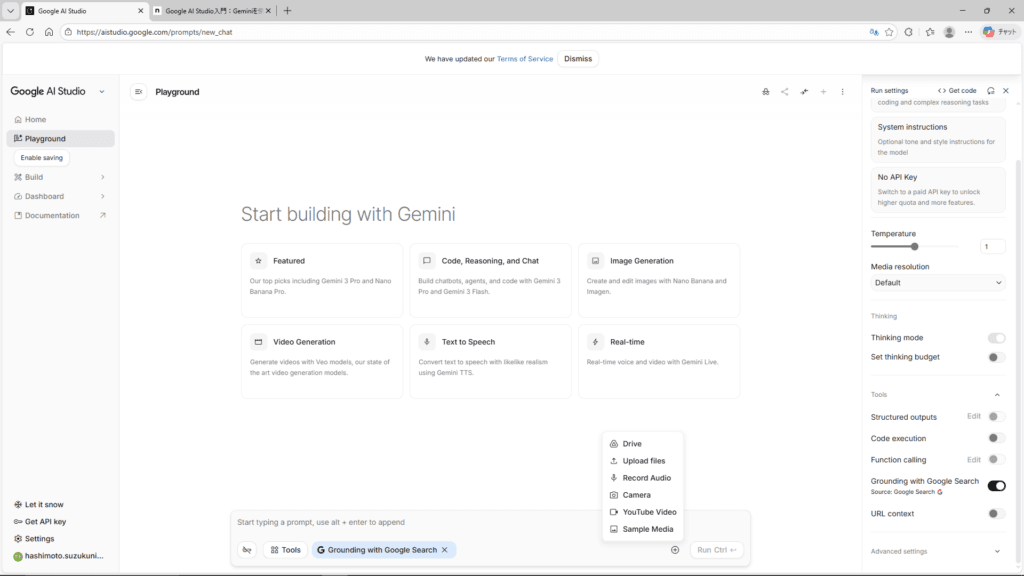Image resolution: width=1024 pixels, height=576 pixels.
Task: Click the incognito temporary chat icon
Action: (765, 92)
